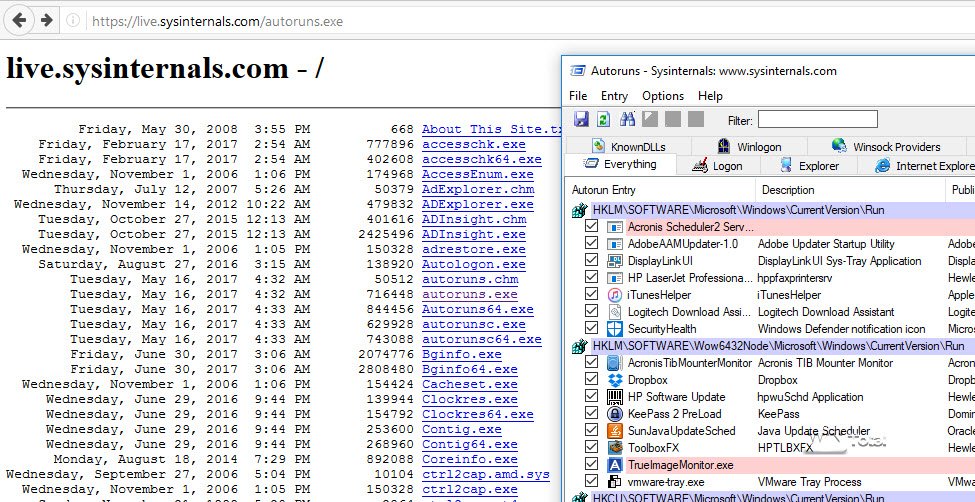Screen dimensions: 975x502
Task: Click the site info icon in address bar
Action: pyautogui.click(x=74, y=20)
